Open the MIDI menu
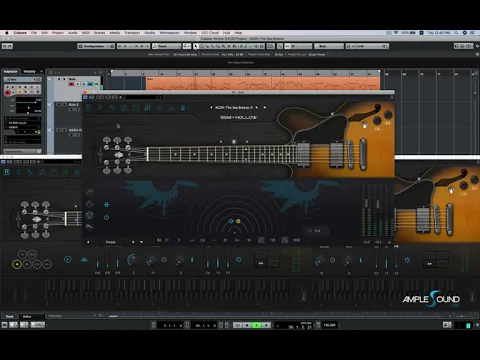 [x=86, y=33]
